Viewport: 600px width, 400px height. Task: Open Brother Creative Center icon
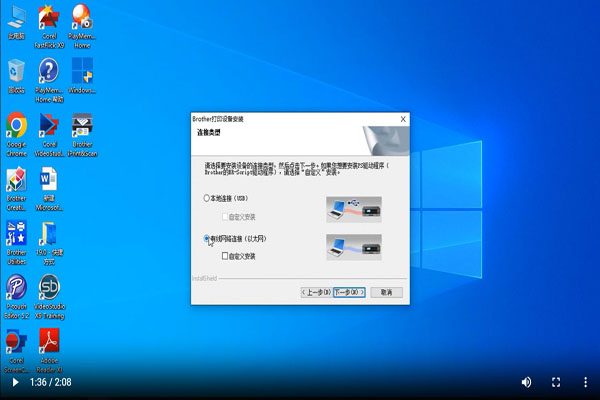tap(16, 189)
